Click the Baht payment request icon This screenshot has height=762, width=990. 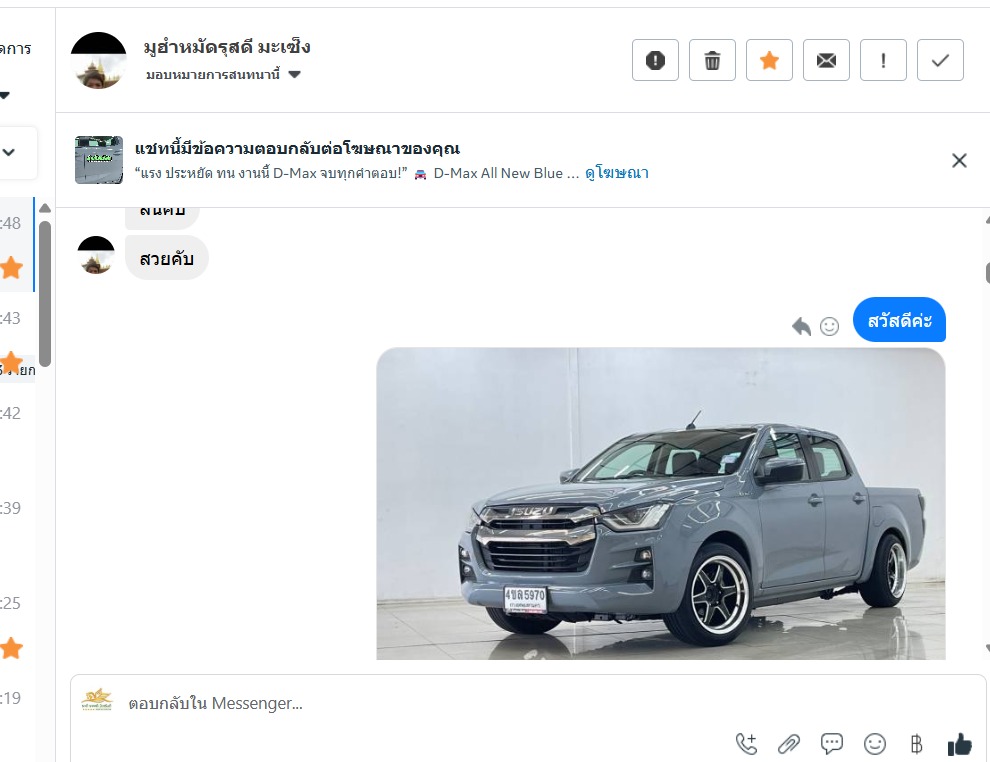[916, 744]
